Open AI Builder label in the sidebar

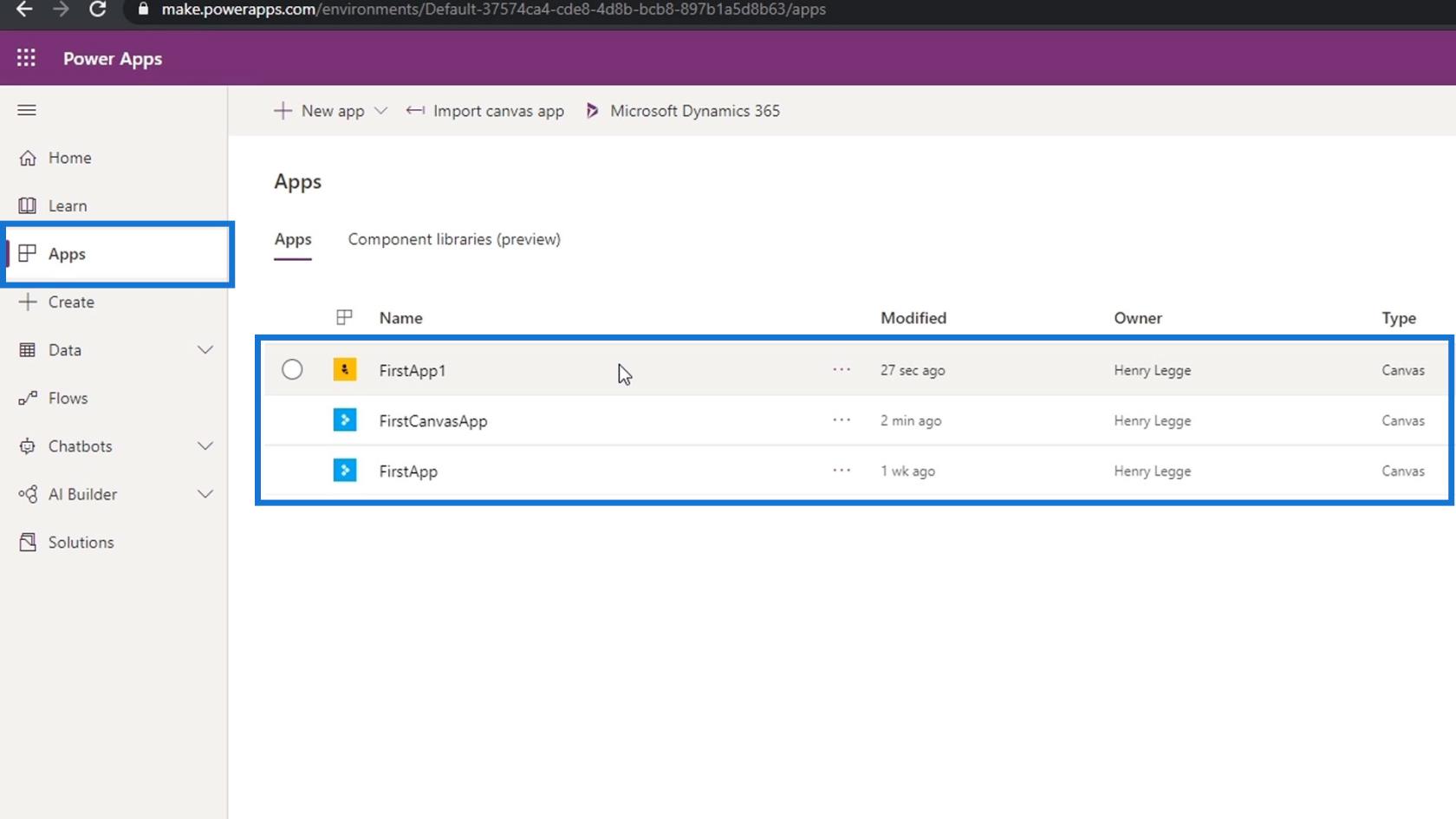pyautogui.click(x=82, y=494)
